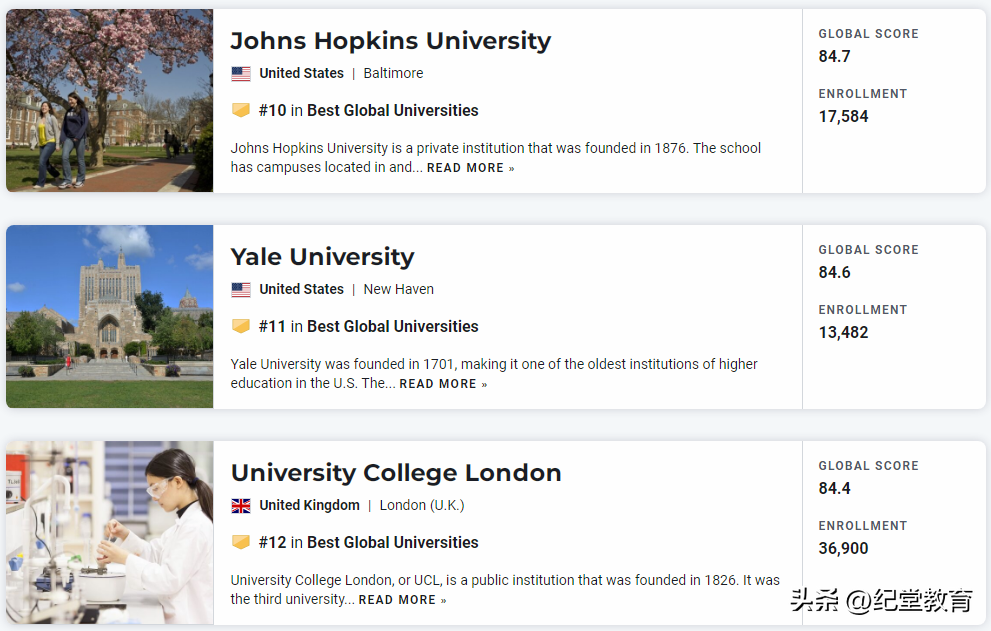Click the Yale building photo thumbnail

pyautogui.click(x=110, y=316)
